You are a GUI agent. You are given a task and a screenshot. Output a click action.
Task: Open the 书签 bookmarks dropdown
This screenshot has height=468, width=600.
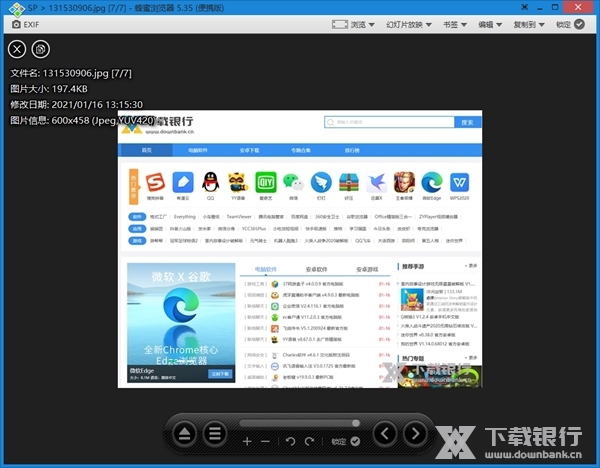coord(456,23)
